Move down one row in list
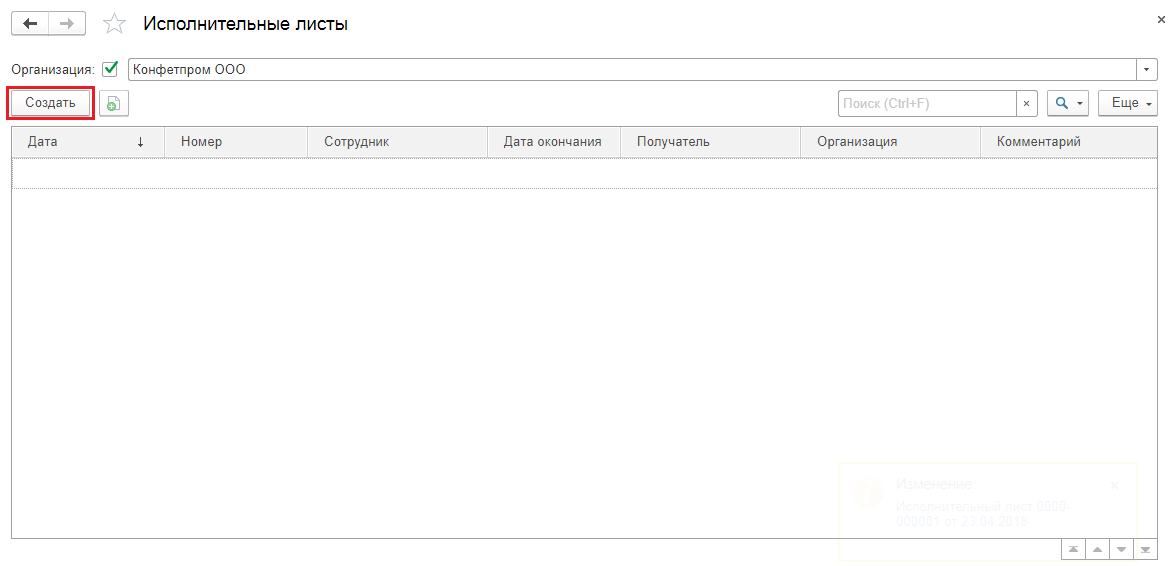Image resolution: width=1175 pixels, height=566 pixels. pos(1122,550)
